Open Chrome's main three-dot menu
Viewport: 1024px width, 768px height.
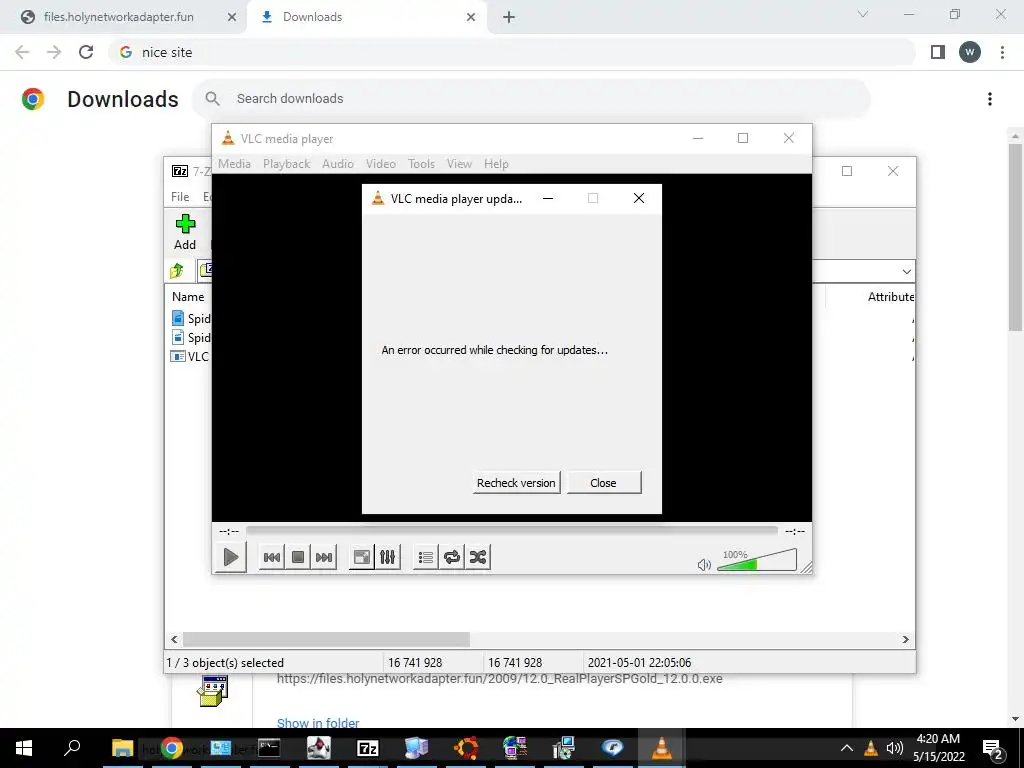[x=1002, y=52]
